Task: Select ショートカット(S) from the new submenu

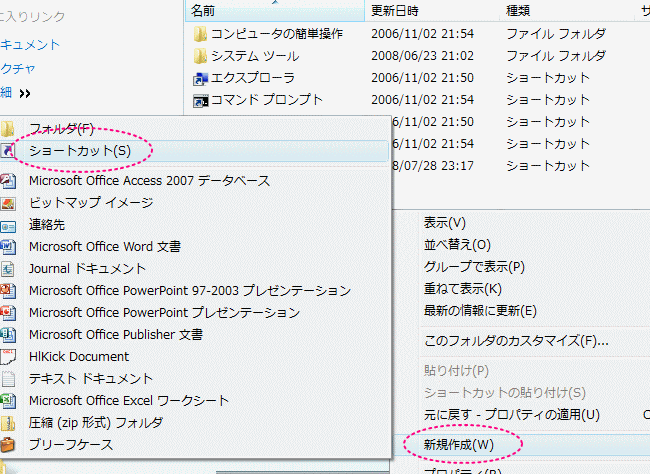Action: click(80, 150)
